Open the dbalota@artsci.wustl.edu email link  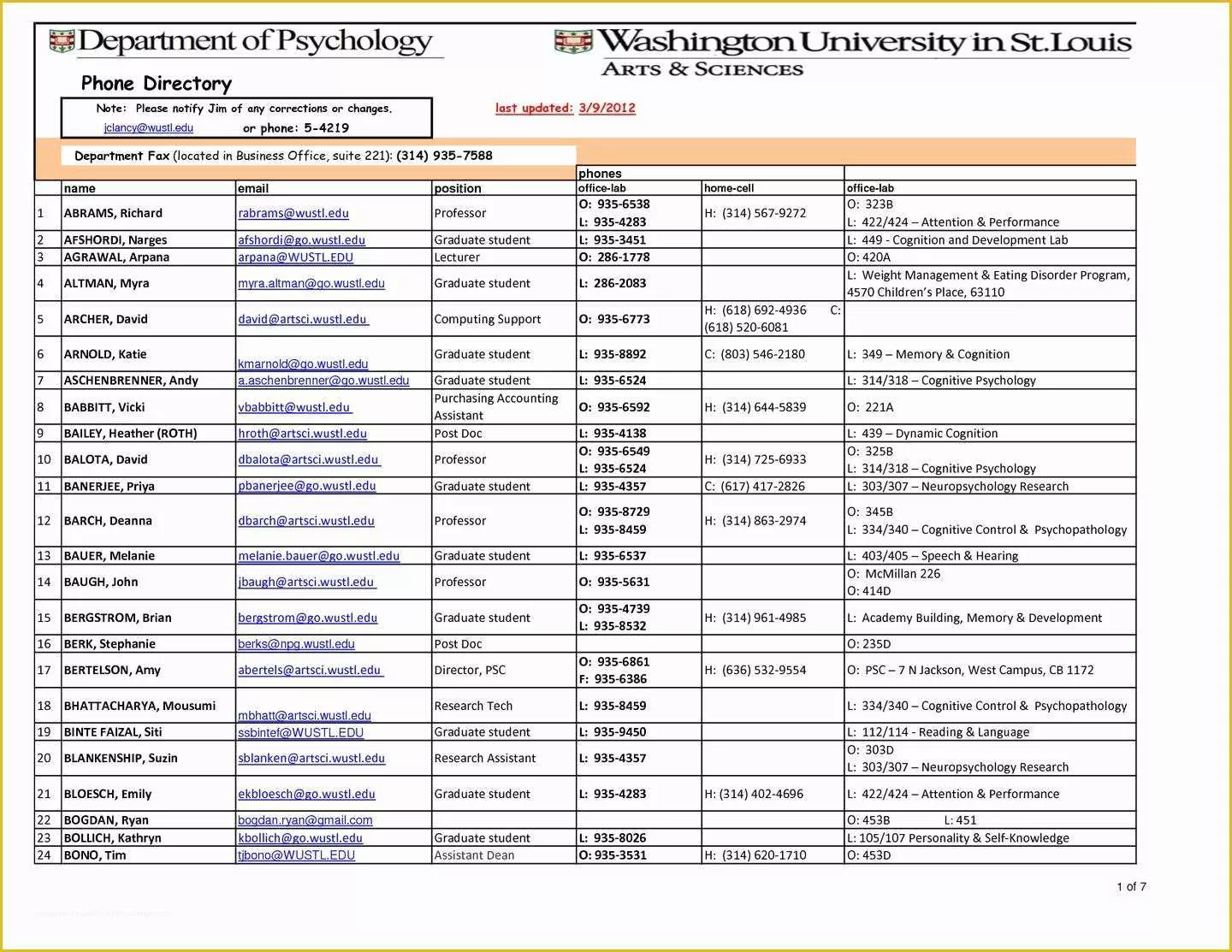tap(309, 459)
